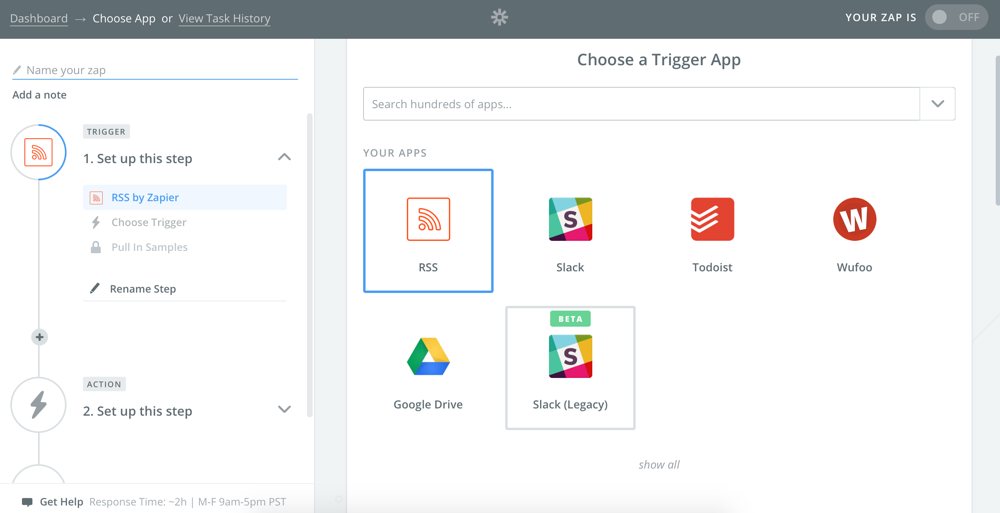
Task: Select the RSS app icon tile
Action: coord(428,231)
